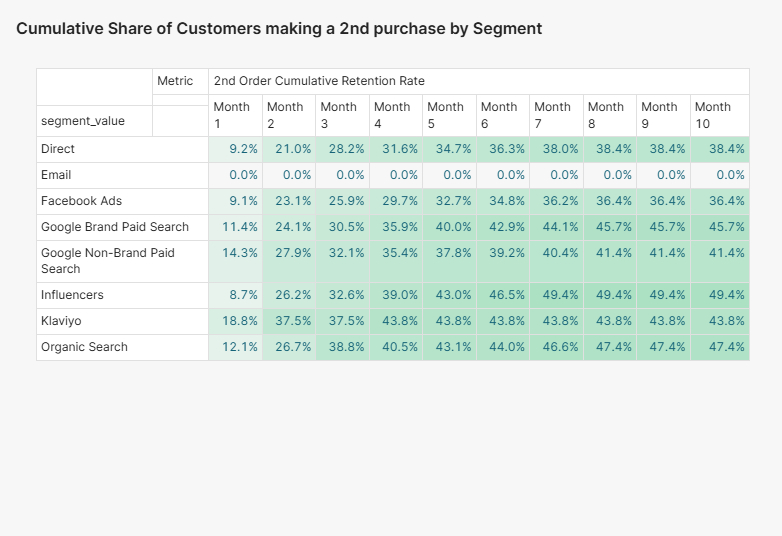This screenshot has height=536, width=782.
Task: Click the Month 10 column header
Action: [716, 115]
